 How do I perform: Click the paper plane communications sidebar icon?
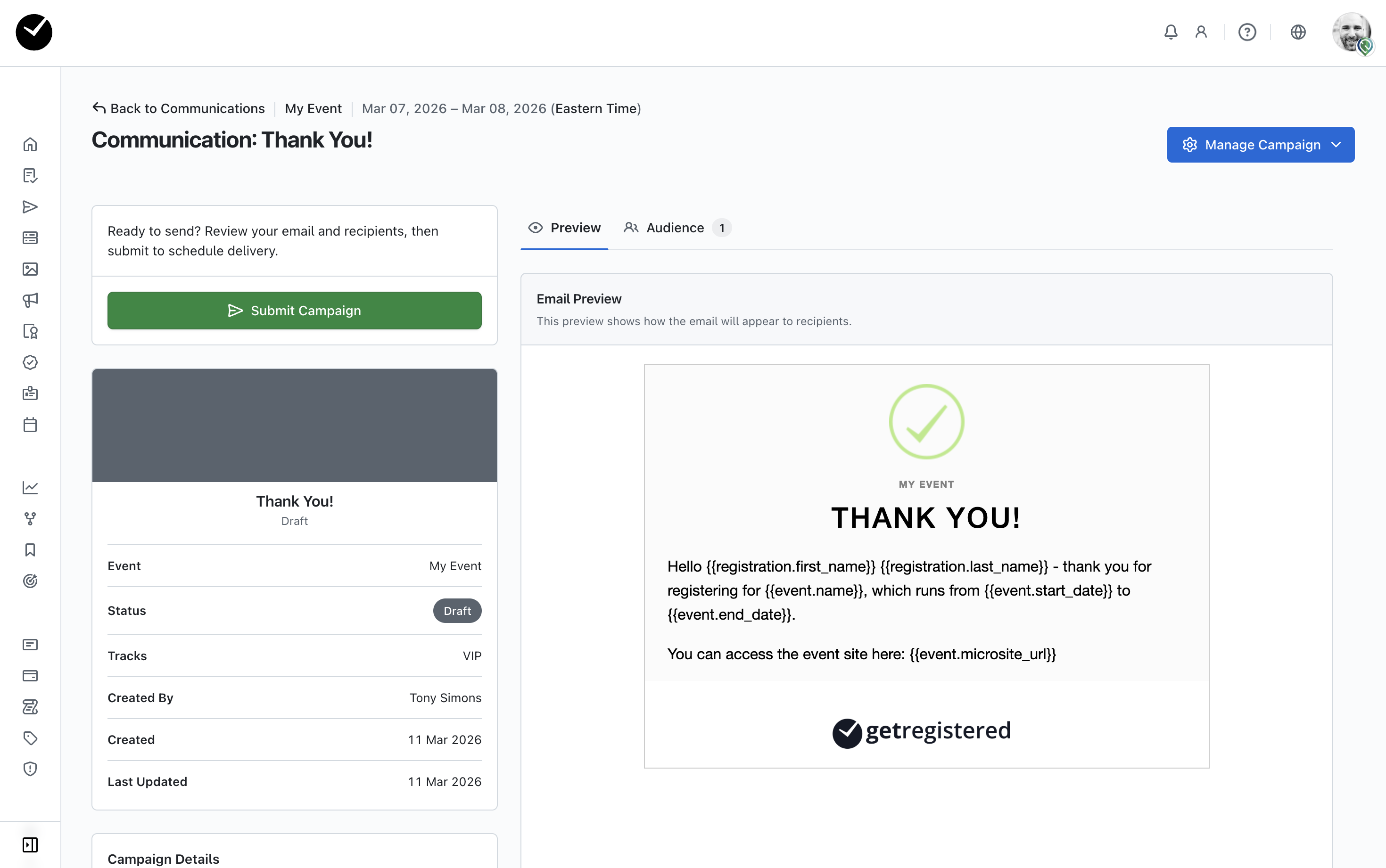pos(30,207)
